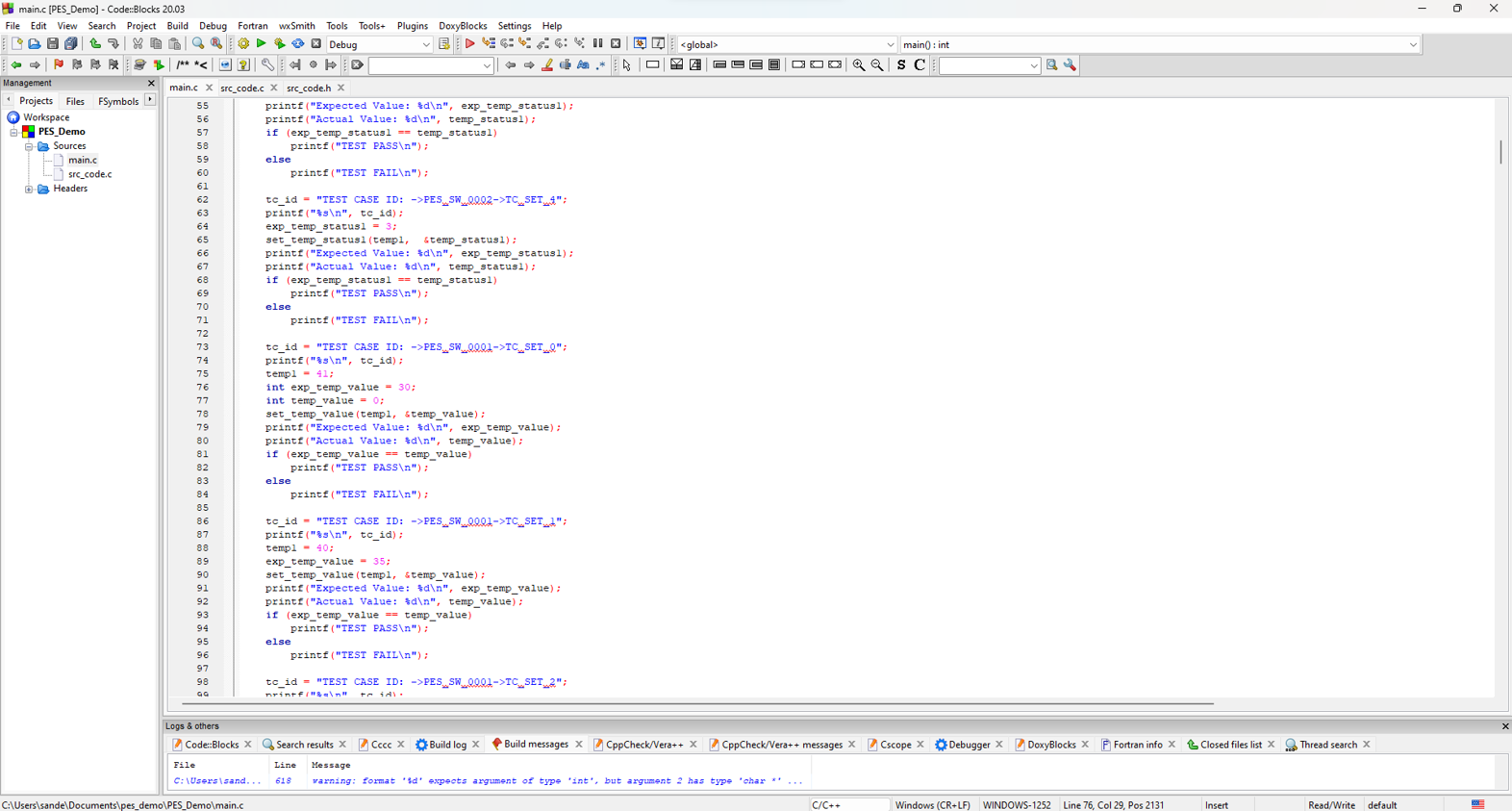Stop the debugger
Screen dimensions: 1512x811
[617, 44]
